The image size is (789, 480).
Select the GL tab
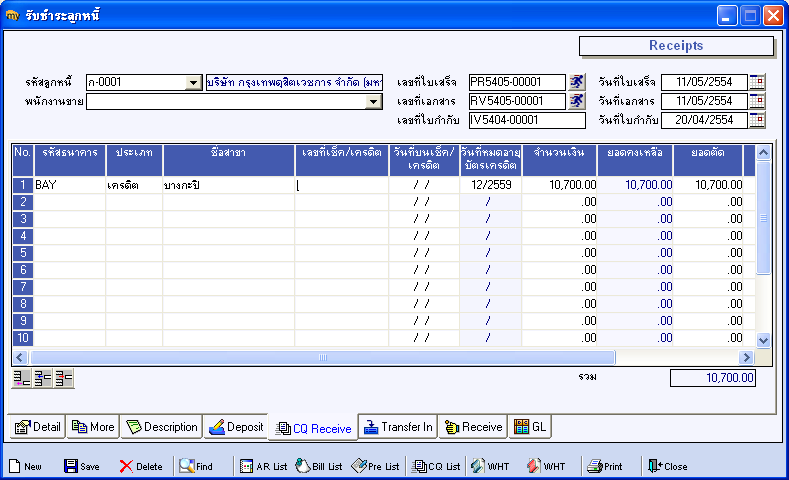pyautogui.click(x=530, y=427)
